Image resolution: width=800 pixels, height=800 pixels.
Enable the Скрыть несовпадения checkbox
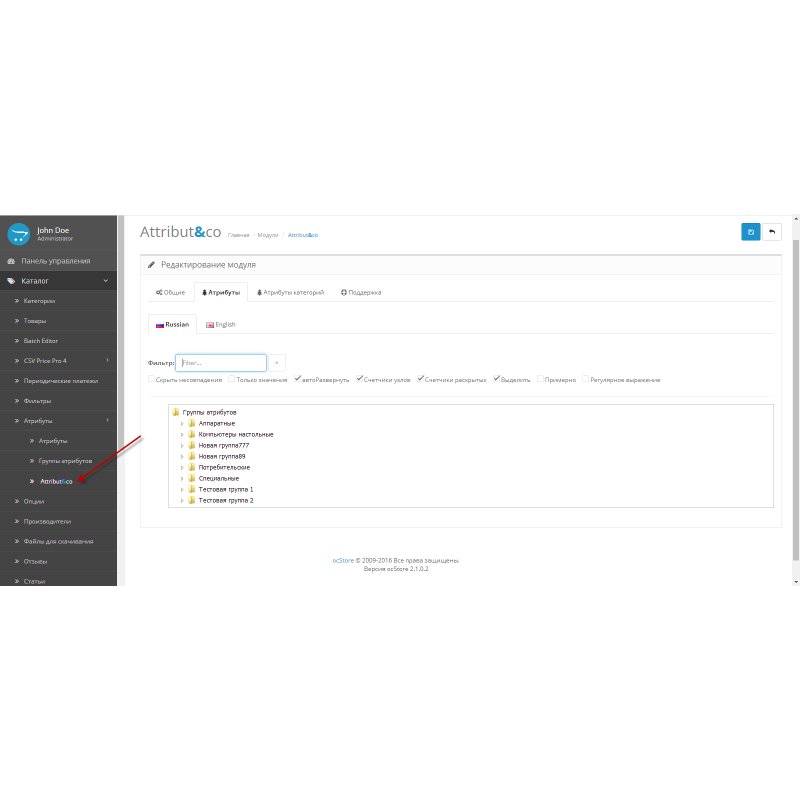coord(151,379)
